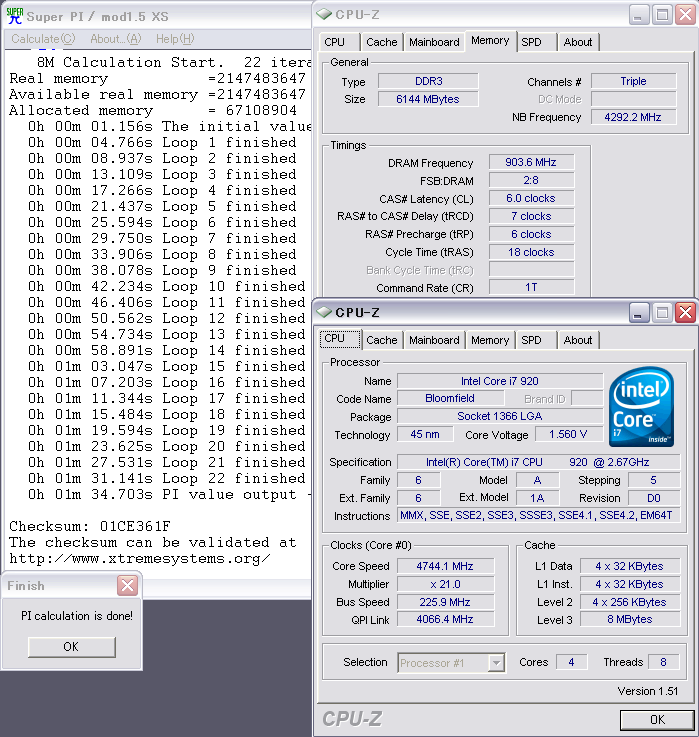Screen dimensions: 699x737
Task: Select Mainboard tab in lower CPU-Z window
Action: 434,340
